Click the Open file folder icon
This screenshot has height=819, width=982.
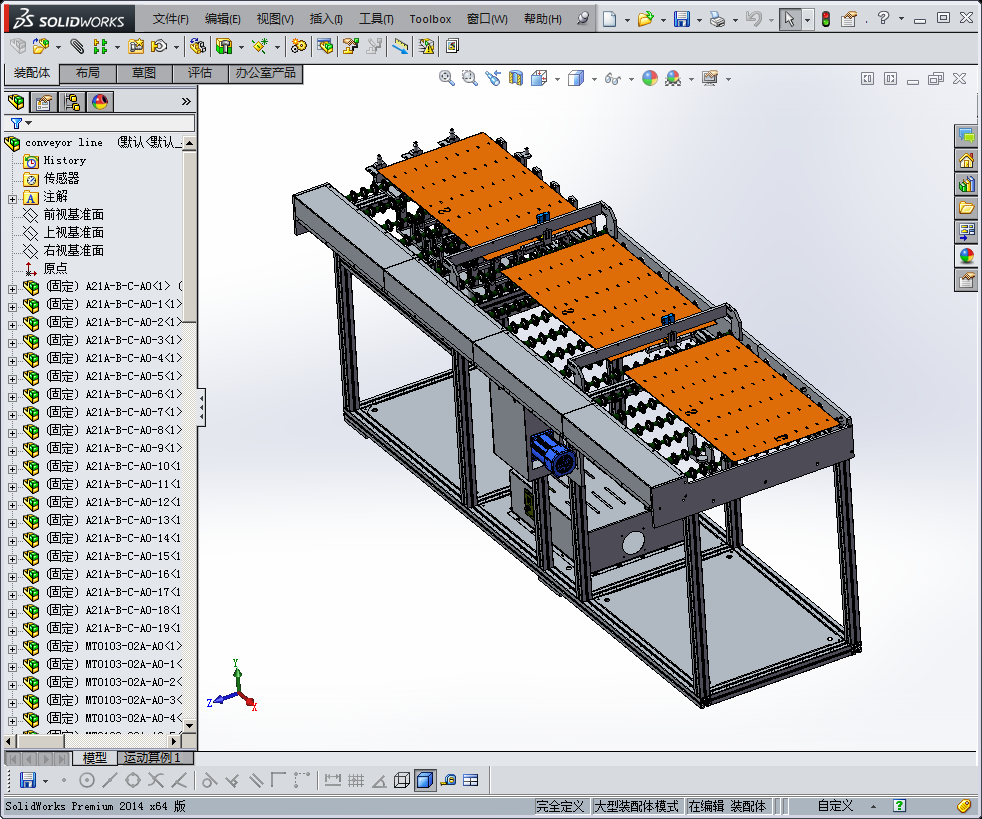(645, 19)
